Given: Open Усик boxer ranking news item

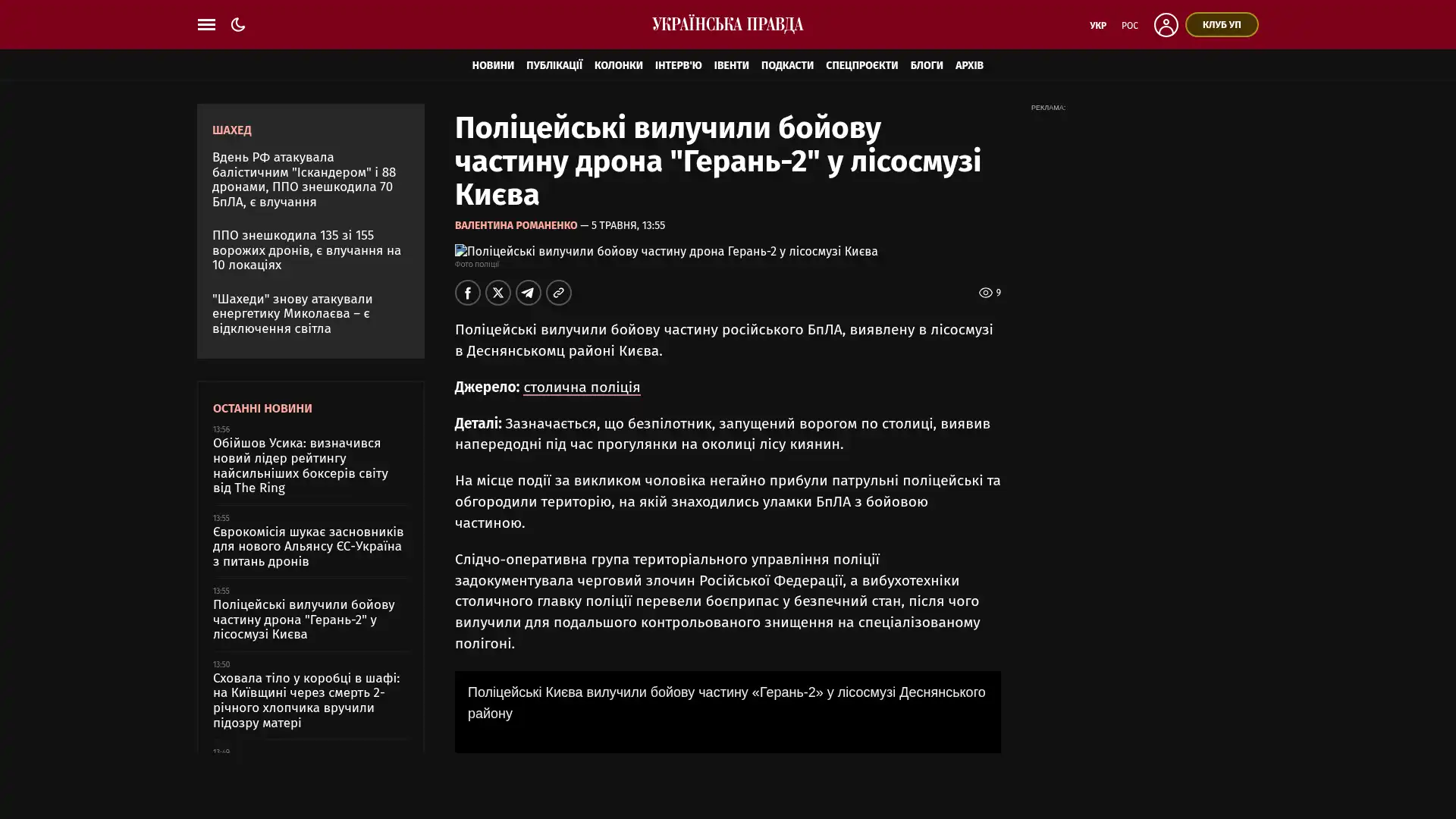Looking at the screenshot, I should [x=301, y=466].
